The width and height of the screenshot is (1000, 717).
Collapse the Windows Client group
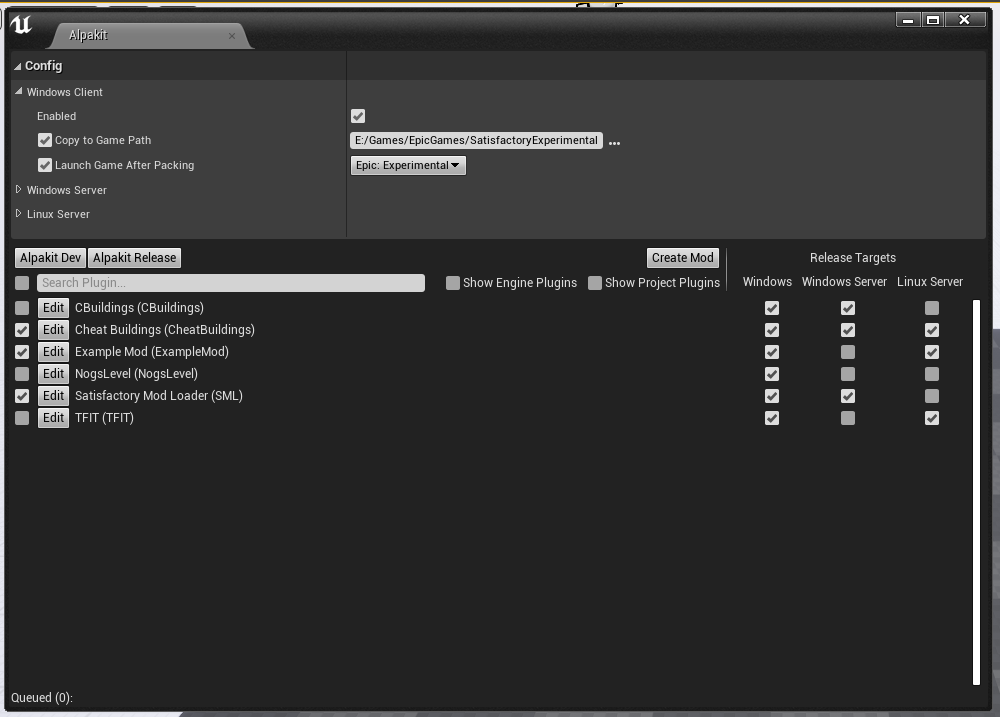(x=18, y=92)
